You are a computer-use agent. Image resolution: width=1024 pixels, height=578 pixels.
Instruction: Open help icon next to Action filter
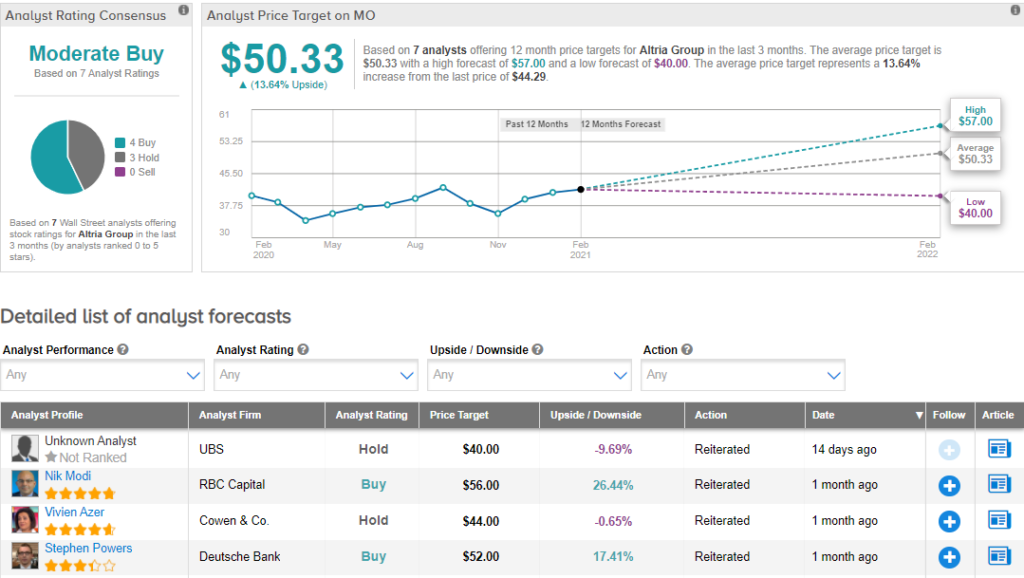[x=687, y=349]
